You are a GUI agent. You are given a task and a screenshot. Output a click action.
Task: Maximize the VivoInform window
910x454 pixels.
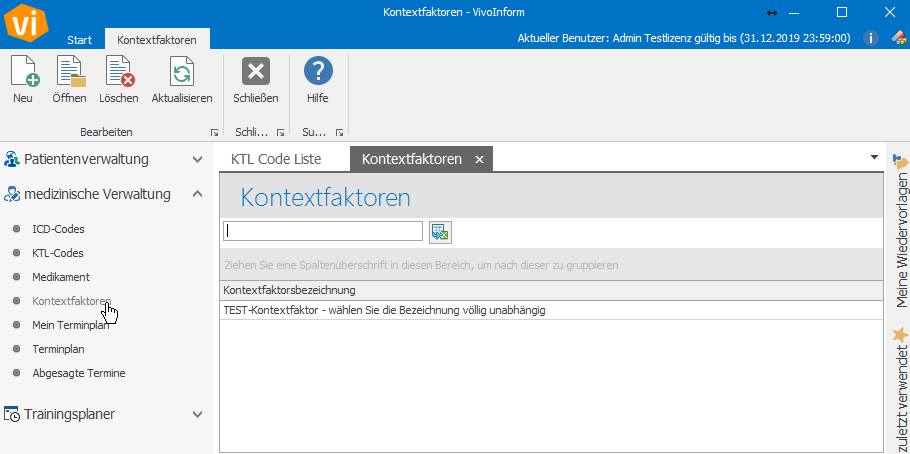coord(842,12)
